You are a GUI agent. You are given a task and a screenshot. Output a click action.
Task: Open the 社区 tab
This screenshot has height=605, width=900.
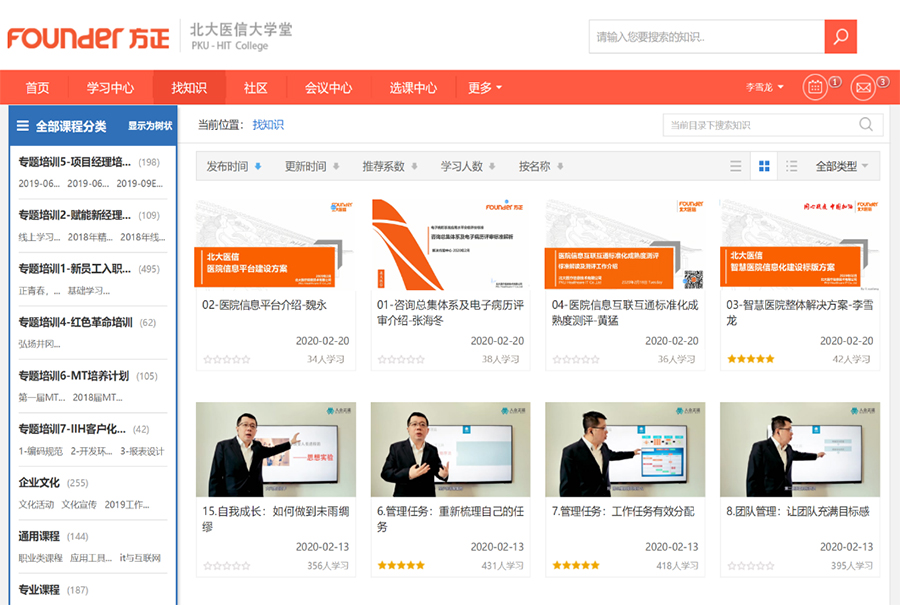click(255, 88)
